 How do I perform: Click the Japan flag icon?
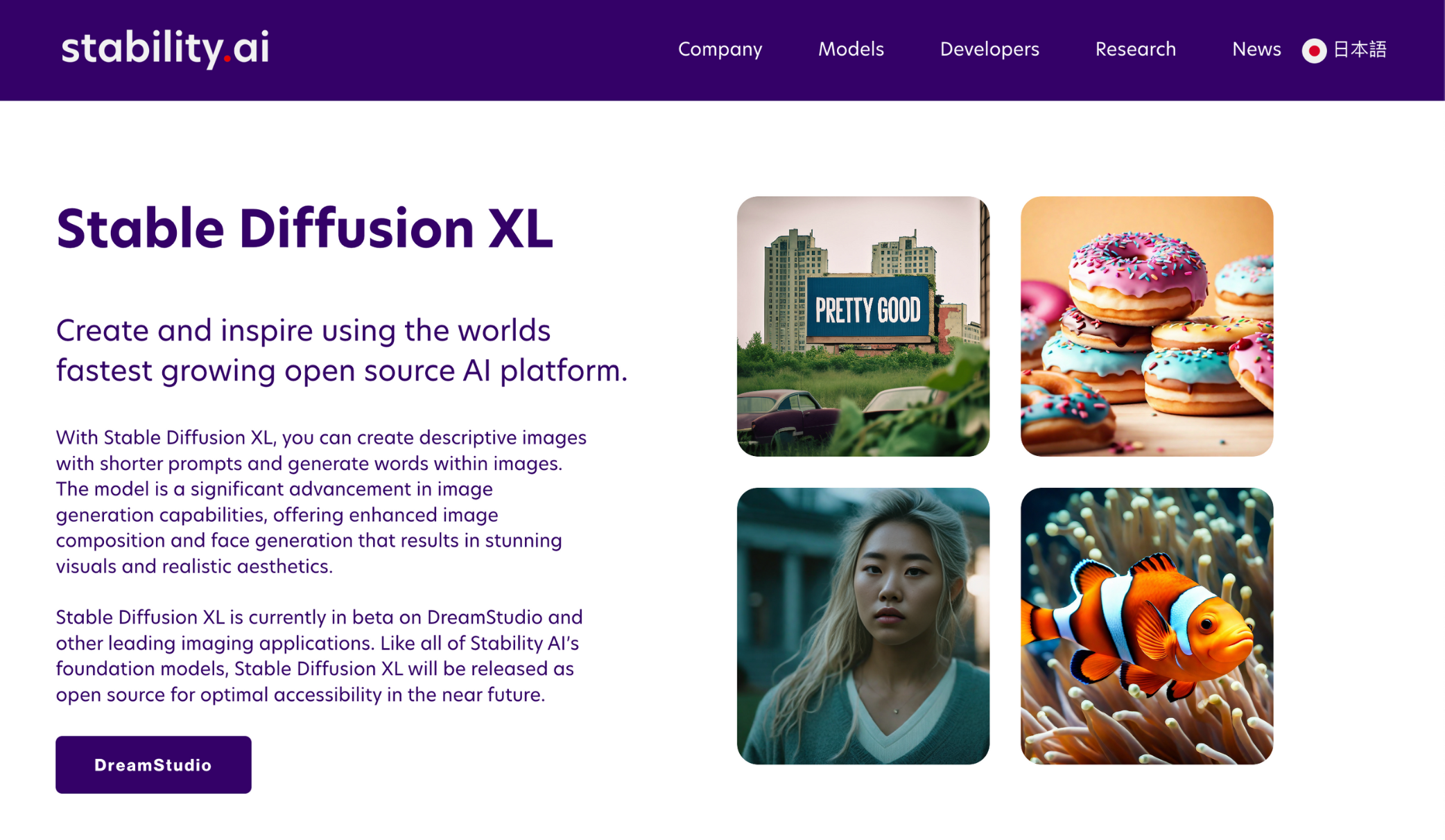click(1315, 51)
